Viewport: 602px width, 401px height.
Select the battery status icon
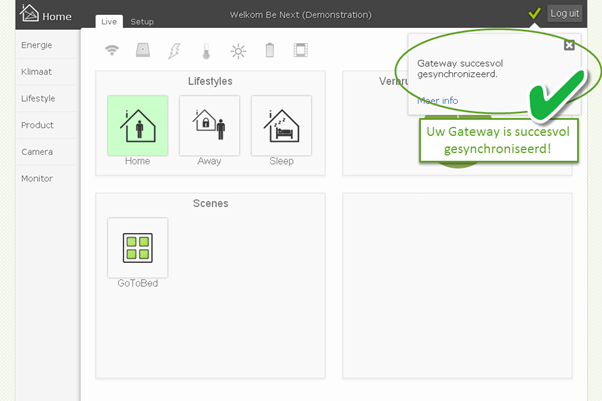tap(270, 50)
